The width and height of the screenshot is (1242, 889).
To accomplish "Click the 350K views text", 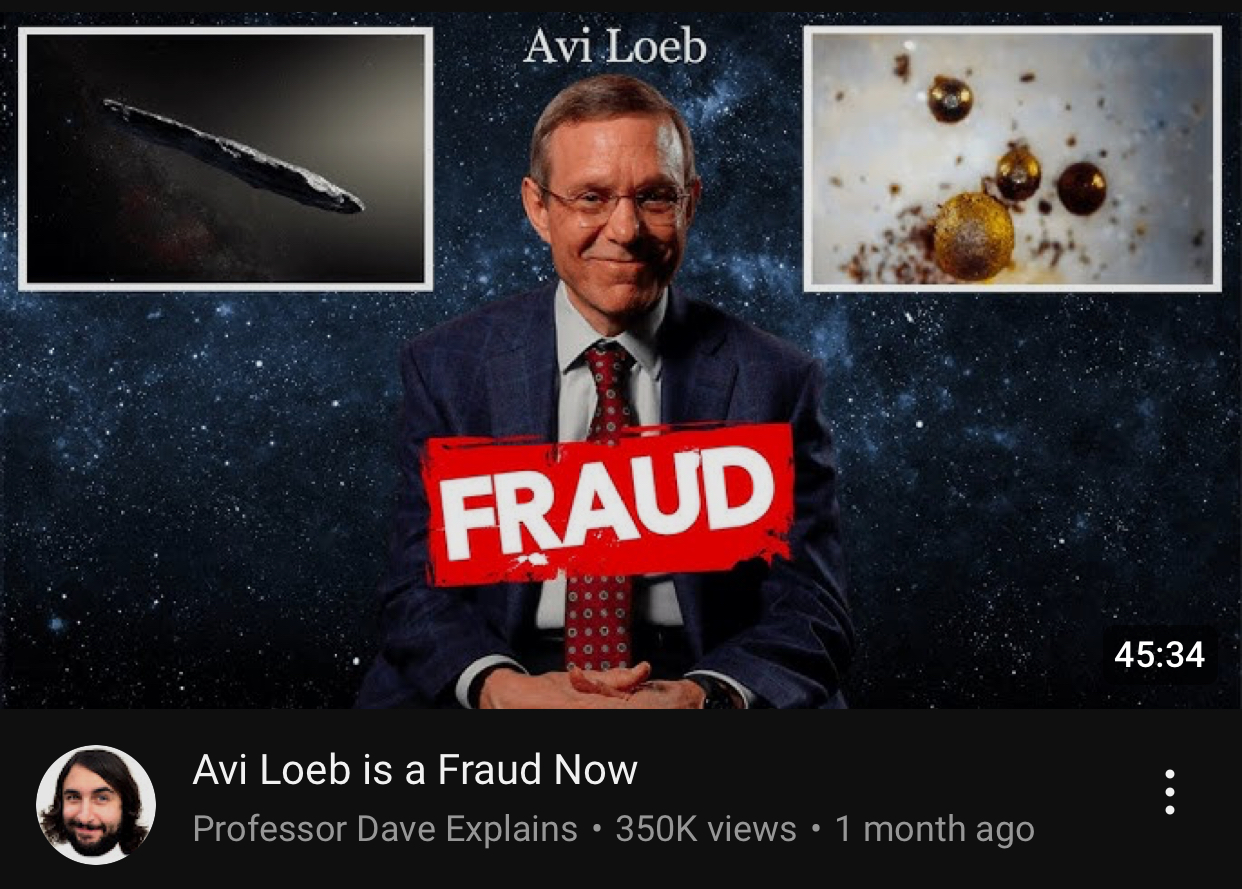I will pos(706,829).
